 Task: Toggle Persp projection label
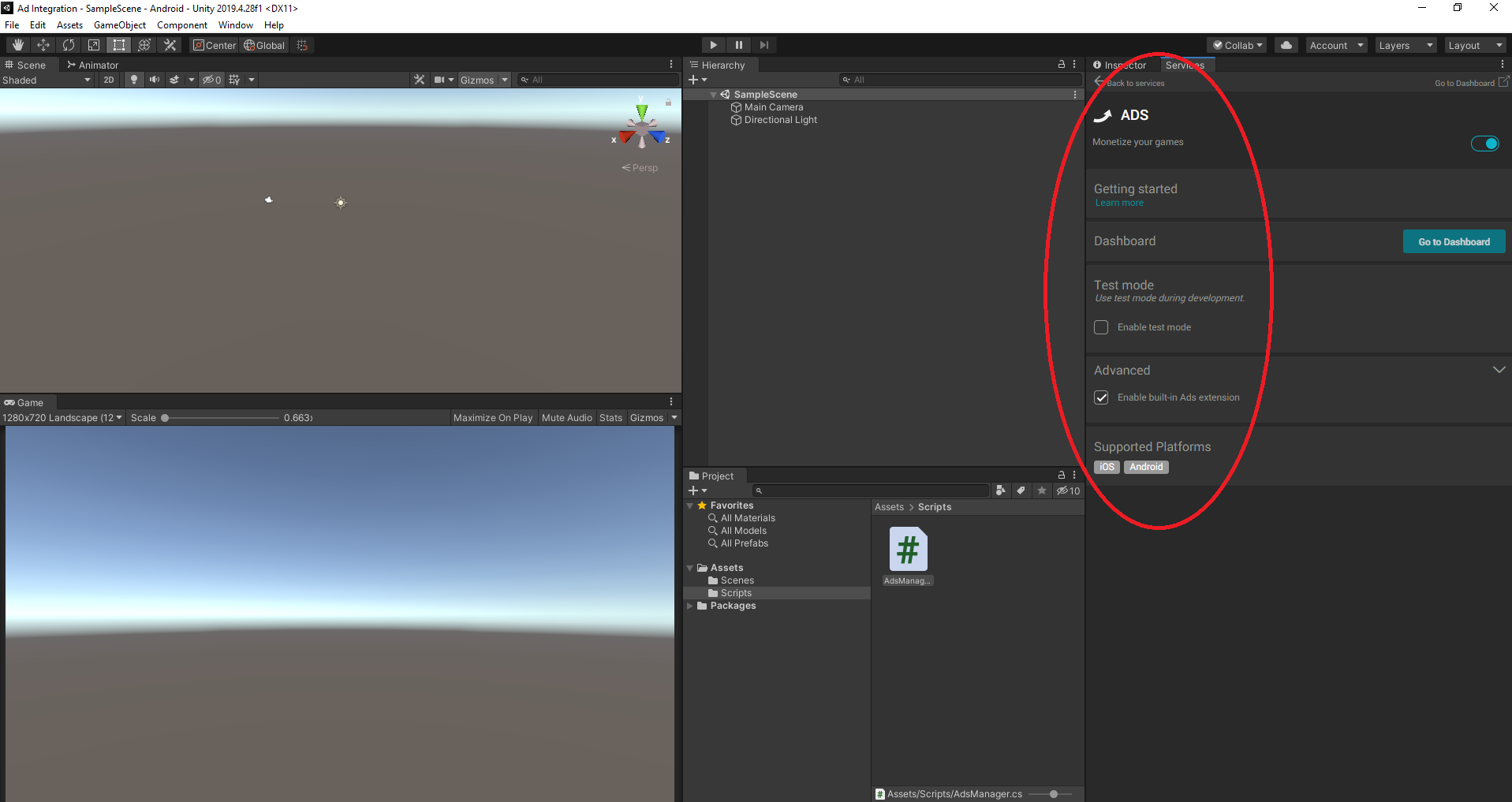coord(640,168)
